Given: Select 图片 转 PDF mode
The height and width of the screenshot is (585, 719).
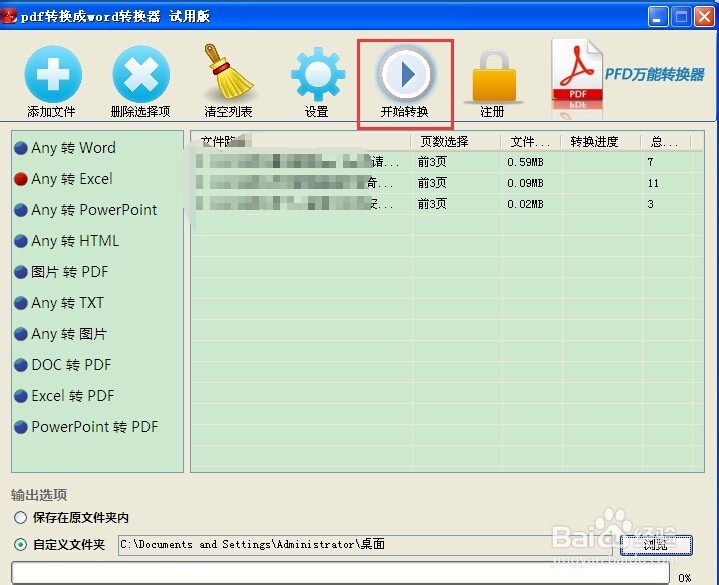Looking at the screenshot, I should 61,272.
